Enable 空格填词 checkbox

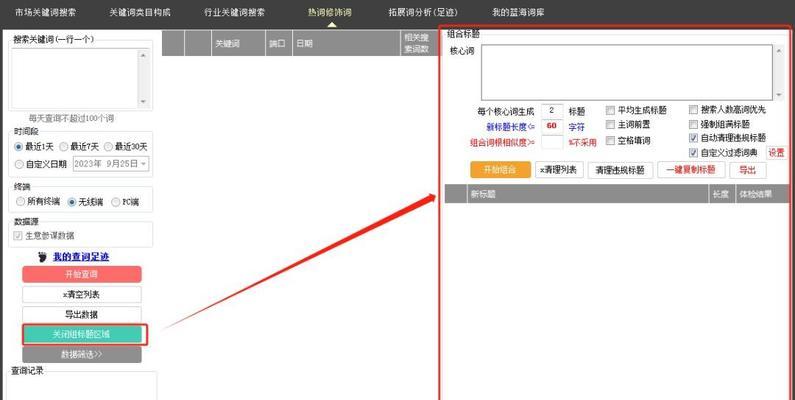[610, 140]
